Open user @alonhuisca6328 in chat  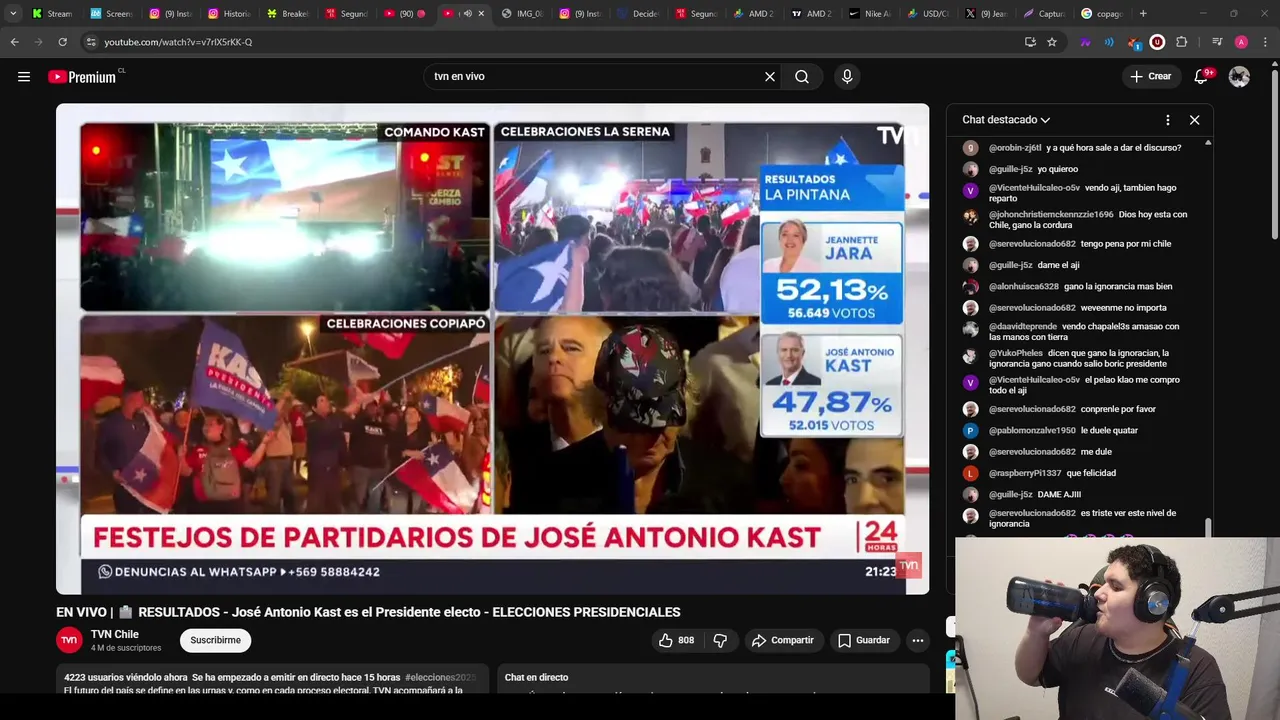(x=1023, y=287)
